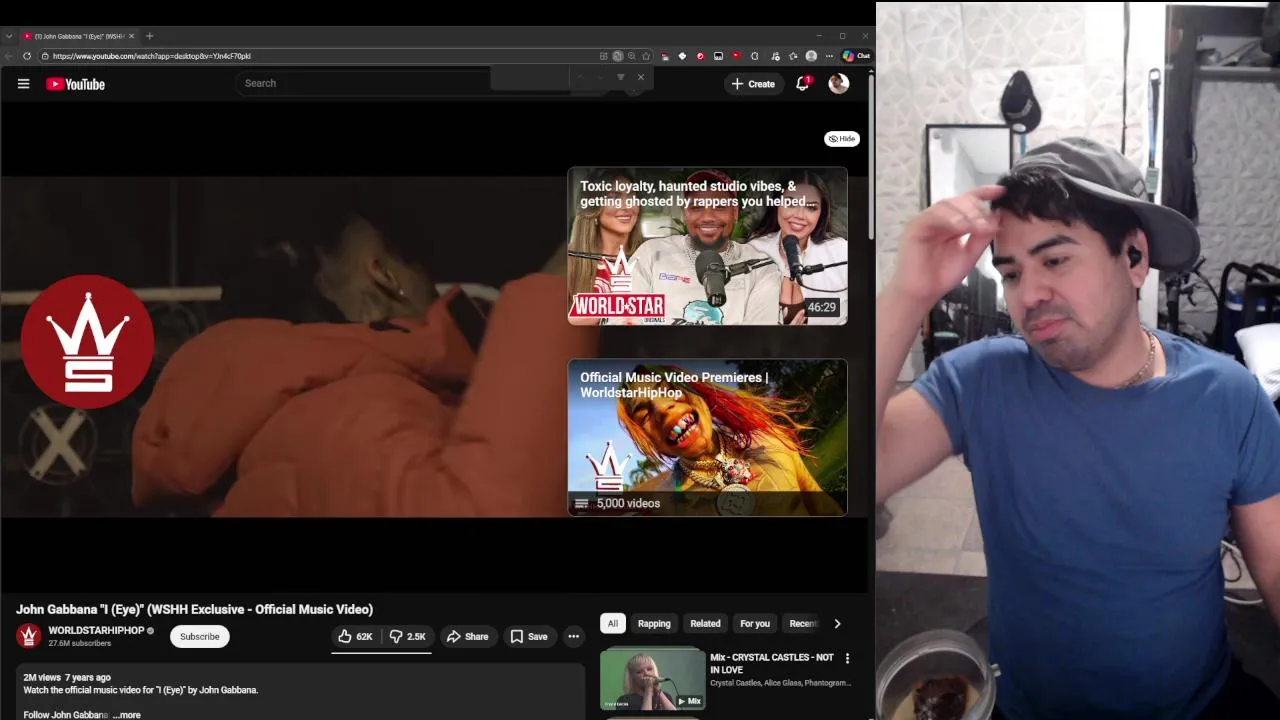Viewport: 1280px width, 720px height.
Task: Click the red extension icon in browser toolbar
Action: [x=700, y=56]
